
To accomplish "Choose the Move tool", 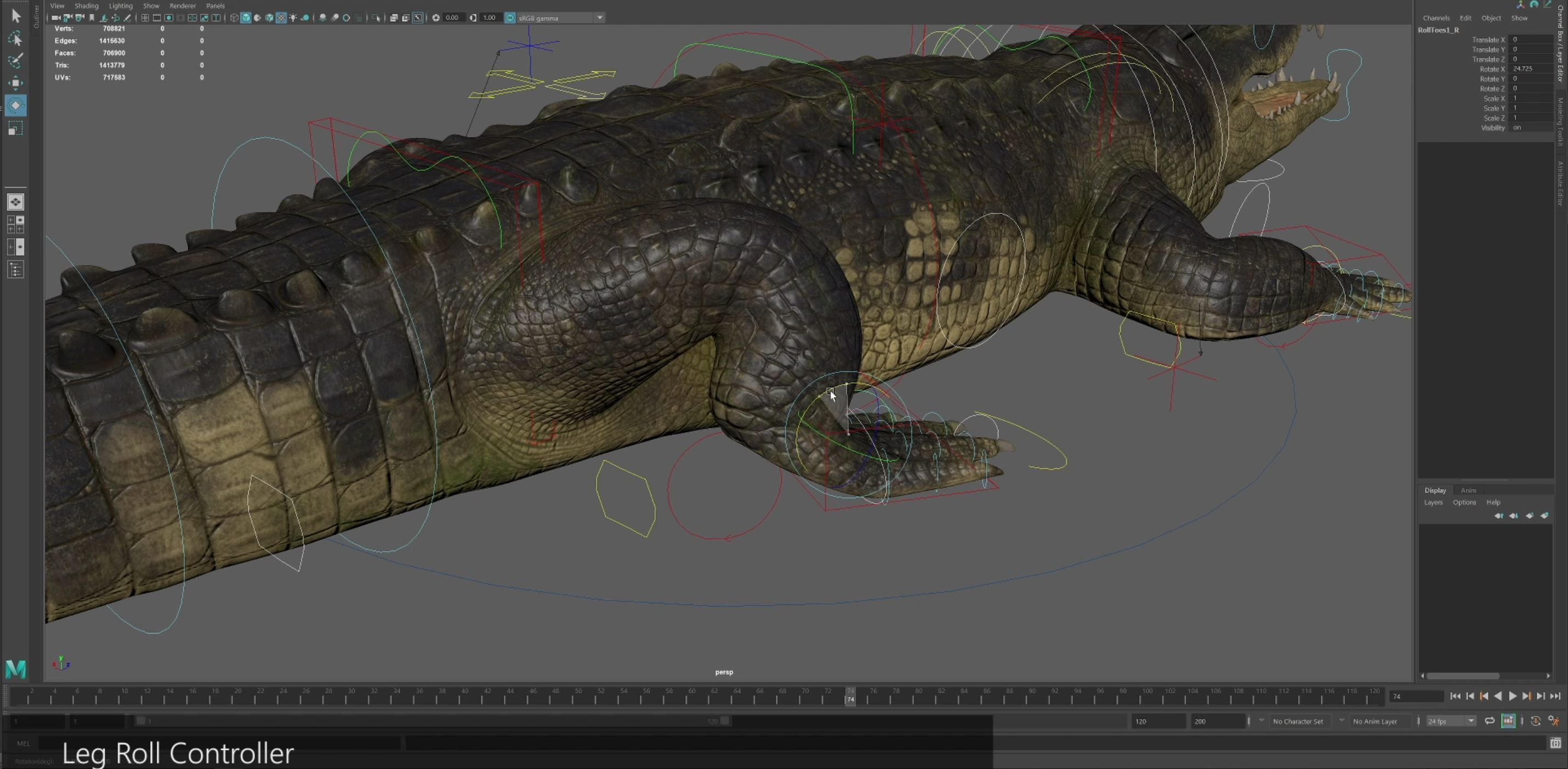I will click(16, 83).
